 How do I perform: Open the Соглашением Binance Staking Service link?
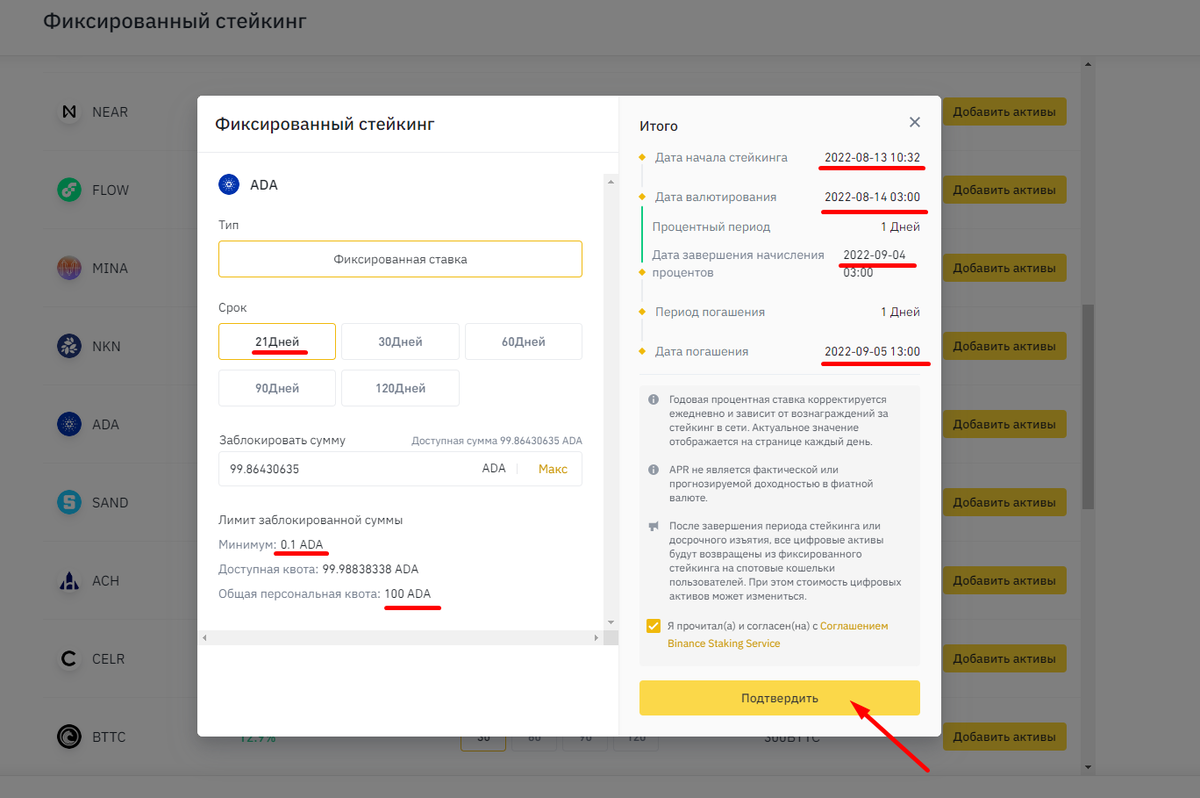777,635
